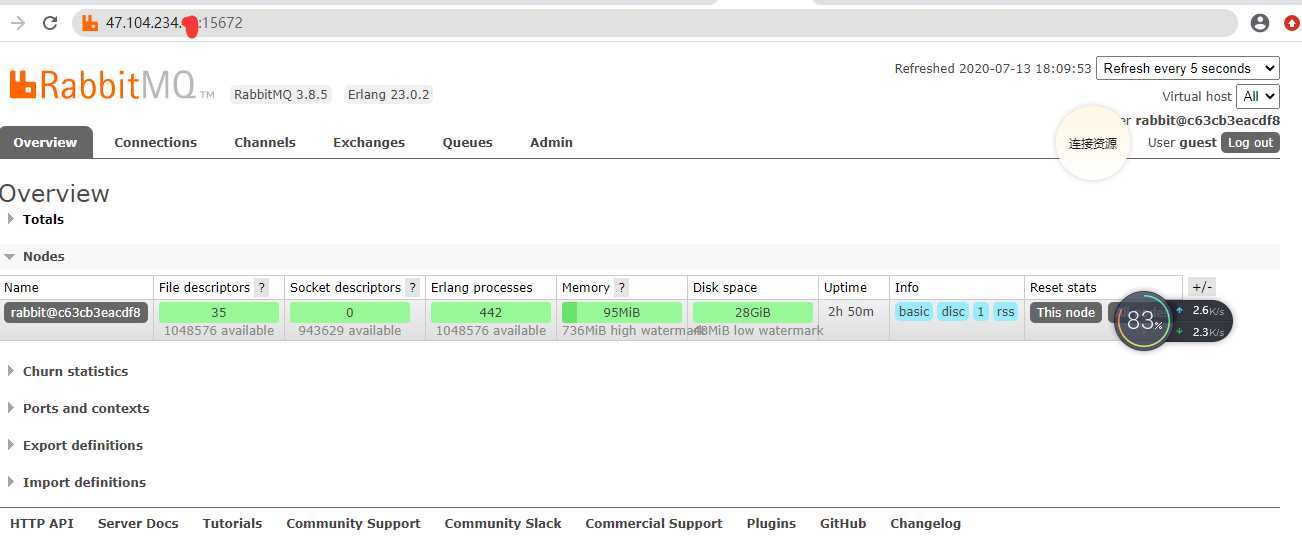
Task: Click the Memory 95MiB usage bar
Action: [622, 312]
